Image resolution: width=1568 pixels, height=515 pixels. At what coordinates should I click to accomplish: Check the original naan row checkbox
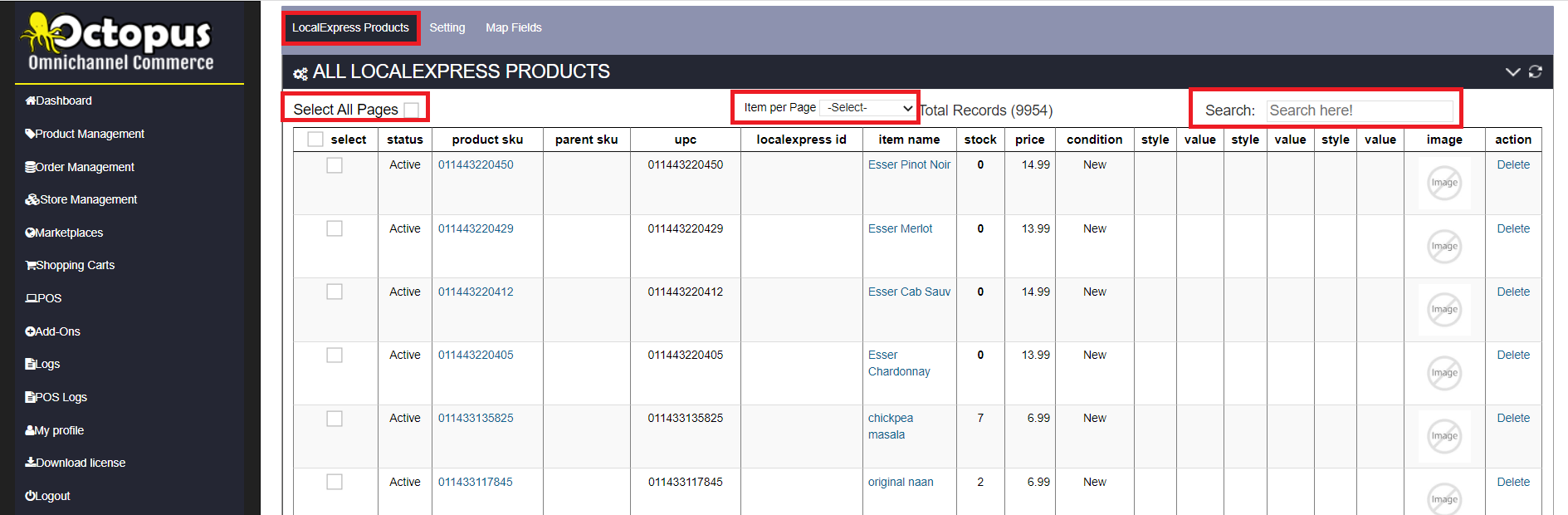point(335,482)
